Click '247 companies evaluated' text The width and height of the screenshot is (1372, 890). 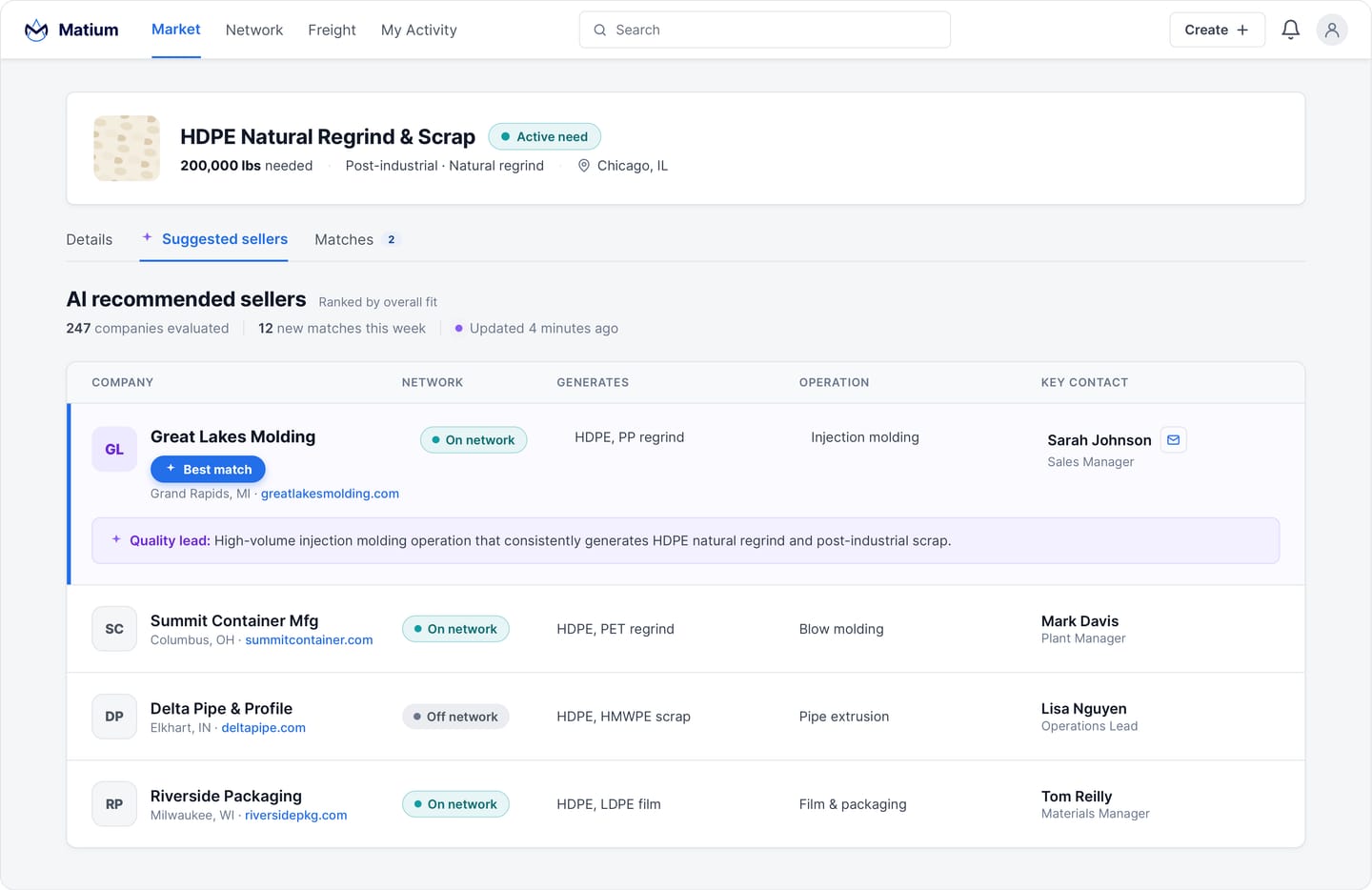tap(148, 329)
